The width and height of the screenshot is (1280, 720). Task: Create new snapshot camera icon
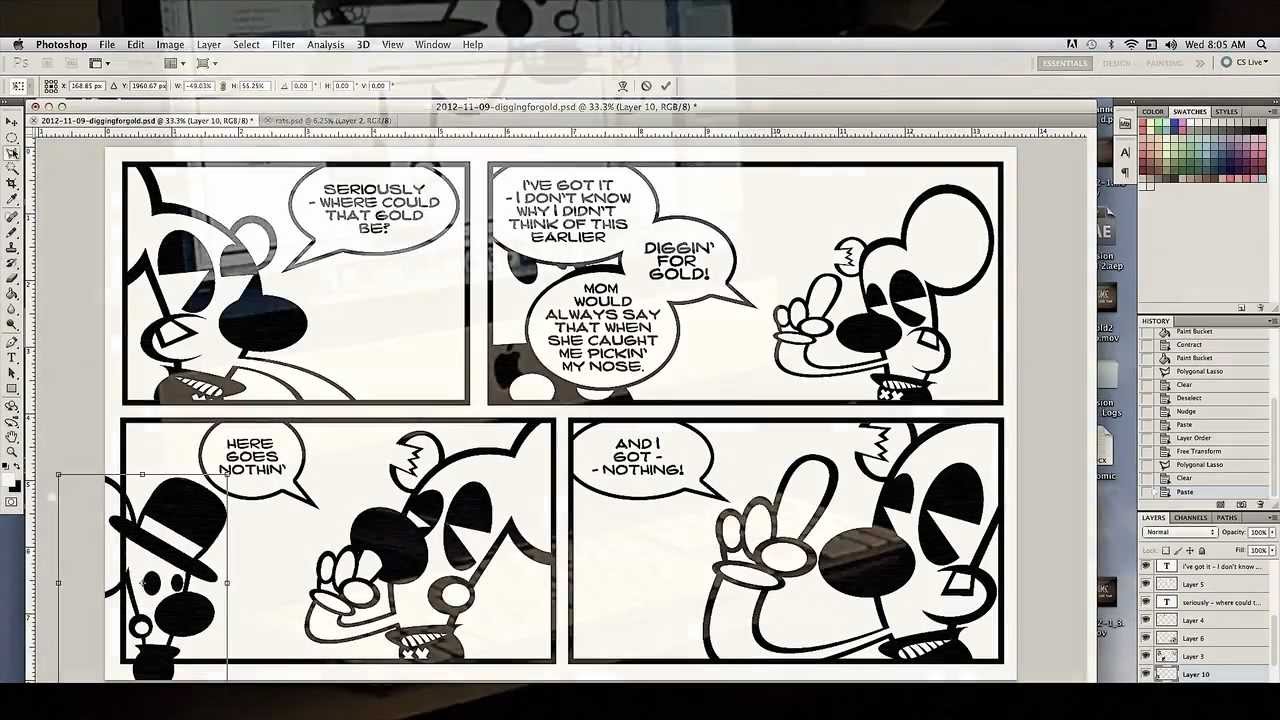(1242, 504)
